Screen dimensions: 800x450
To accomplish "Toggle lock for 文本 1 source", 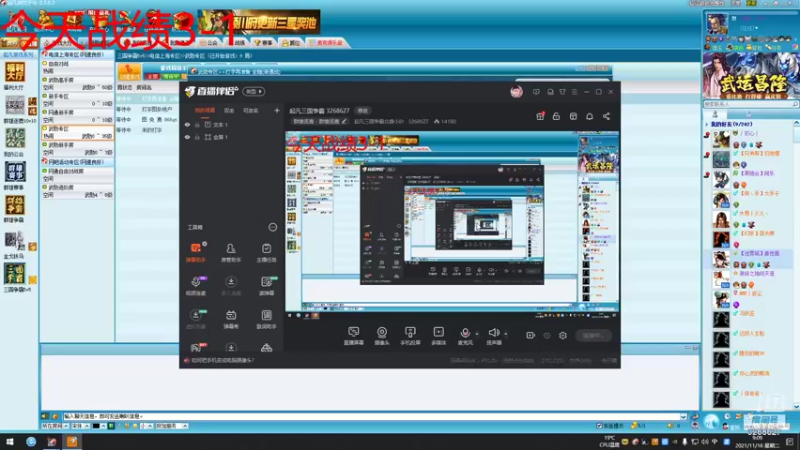I will (197, 124).
